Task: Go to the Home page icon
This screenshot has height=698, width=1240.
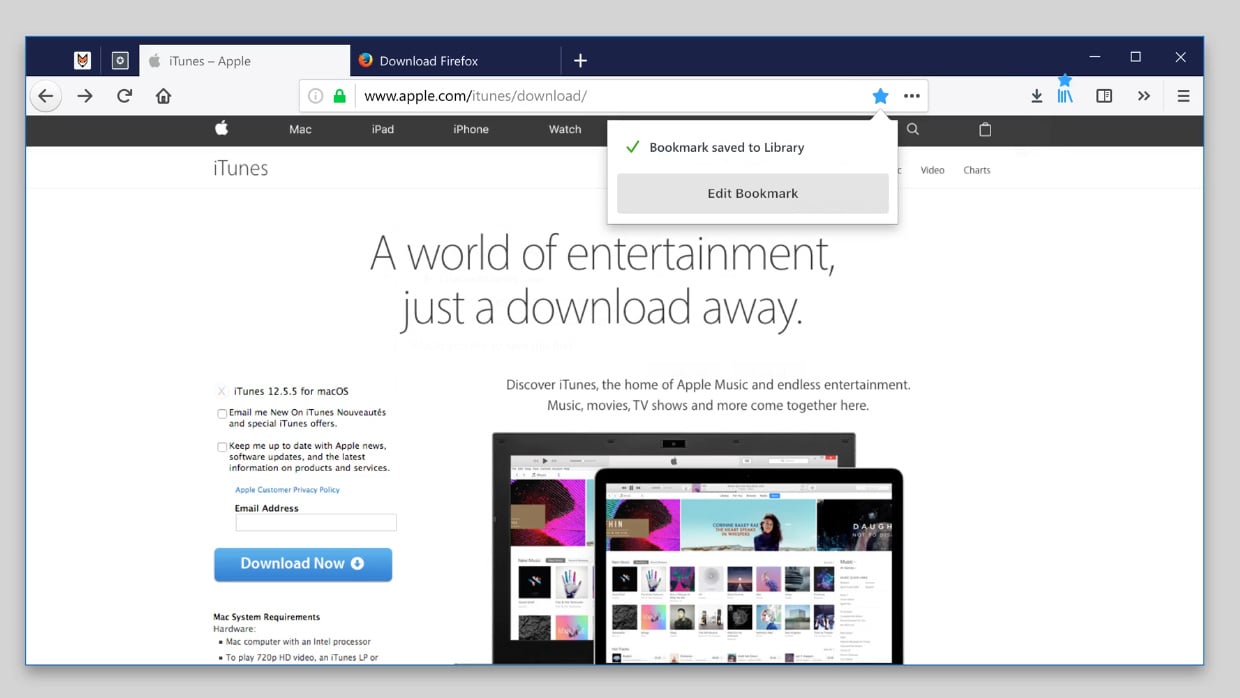Action: tap(163, 96)
